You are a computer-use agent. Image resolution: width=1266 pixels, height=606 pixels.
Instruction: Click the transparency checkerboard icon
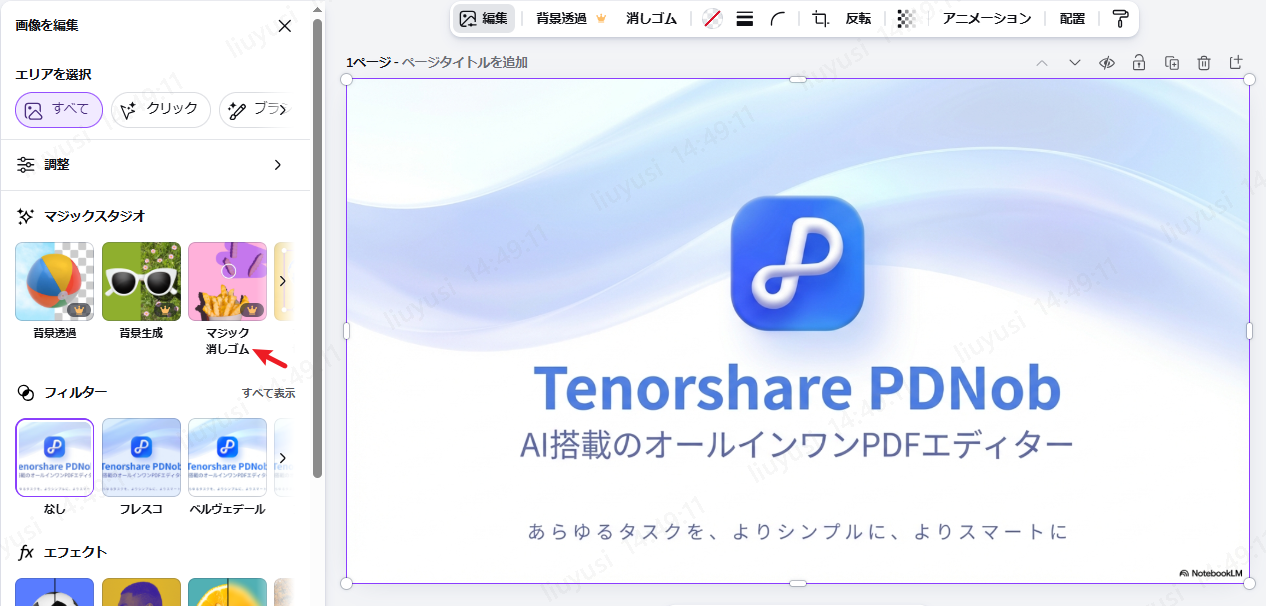[906, 18]
